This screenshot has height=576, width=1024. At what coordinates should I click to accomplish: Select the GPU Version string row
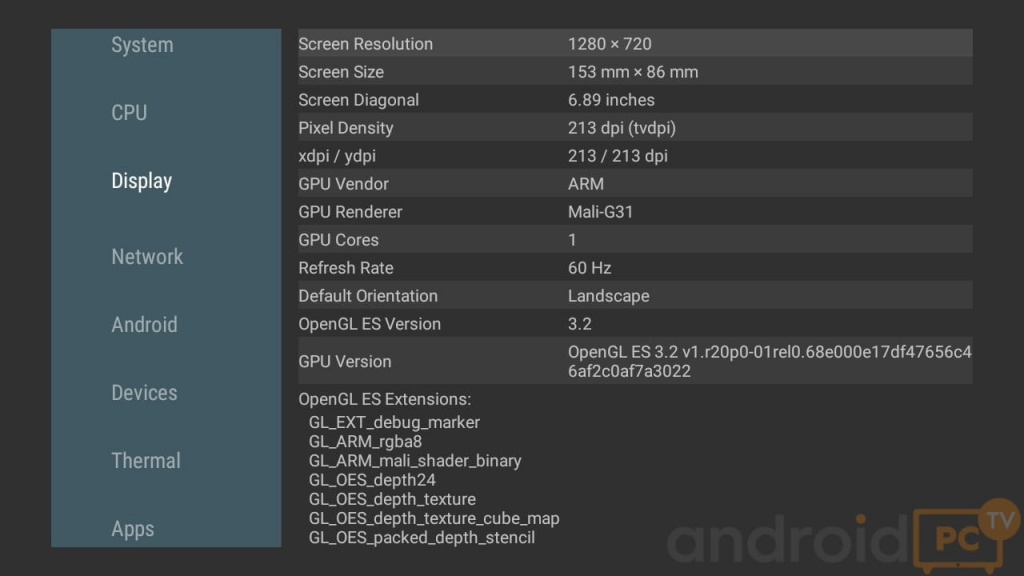tap(634, 361)
